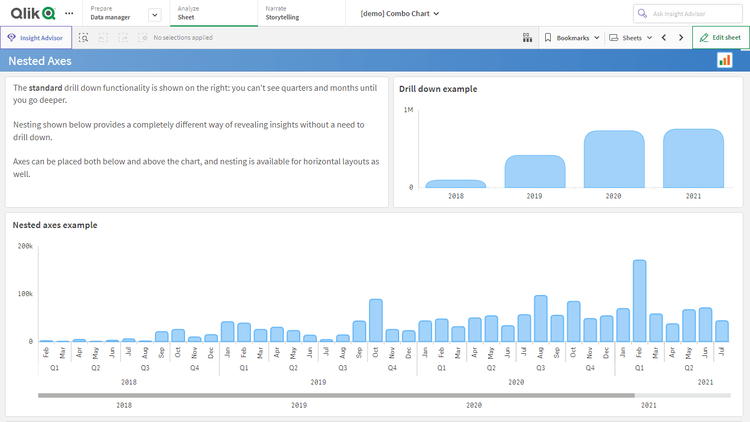Click the nested axes chart range scrollbar

[336, 395]
